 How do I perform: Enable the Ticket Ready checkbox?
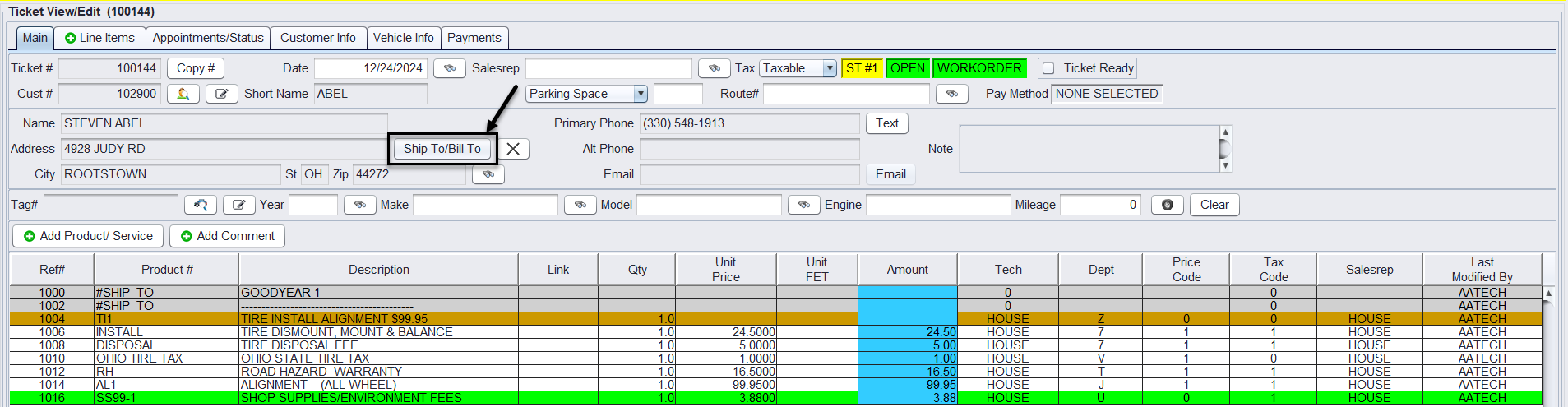point(1048,68)
